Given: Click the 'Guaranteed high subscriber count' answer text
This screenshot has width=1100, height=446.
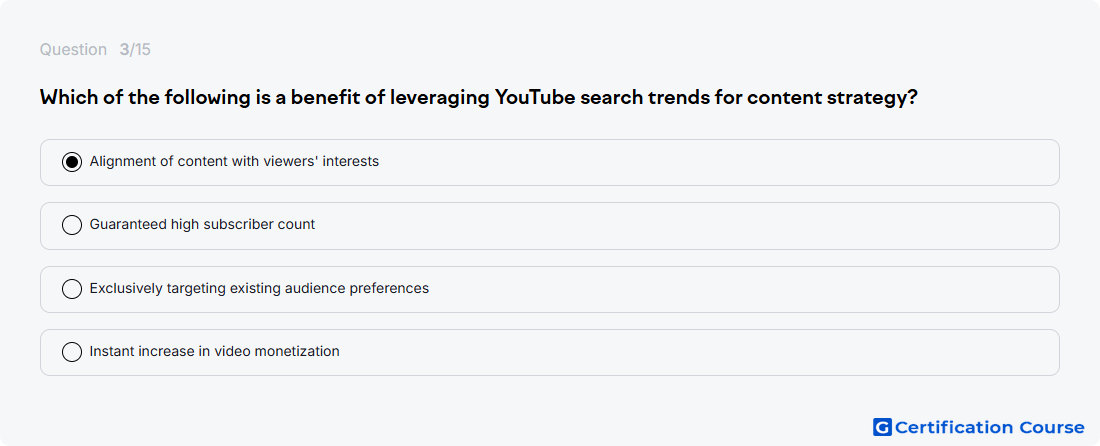Looking at the screenshot, I should click(x=203, y=224).
